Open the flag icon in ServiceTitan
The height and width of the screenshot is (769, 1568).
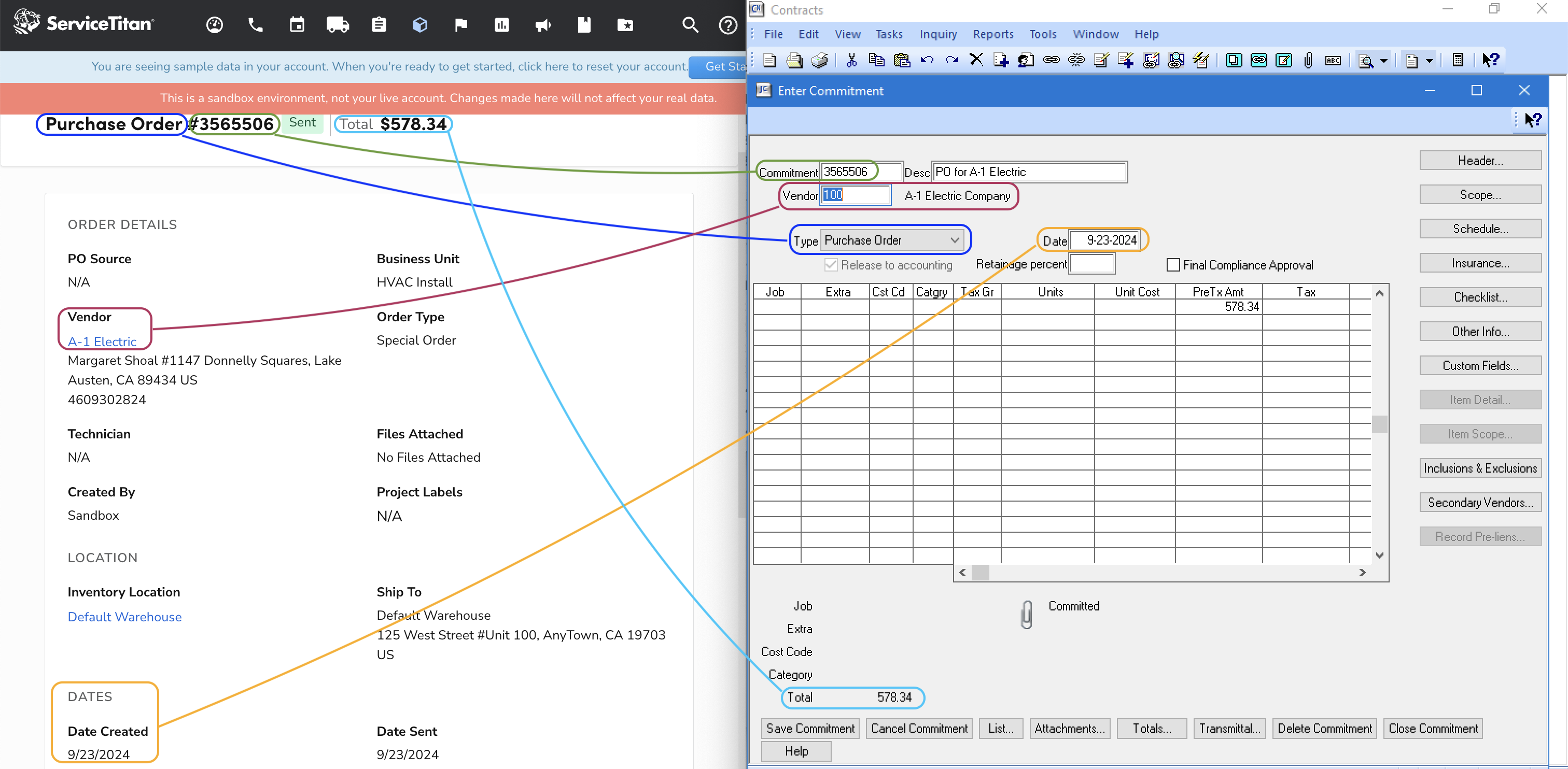point(461,25)
